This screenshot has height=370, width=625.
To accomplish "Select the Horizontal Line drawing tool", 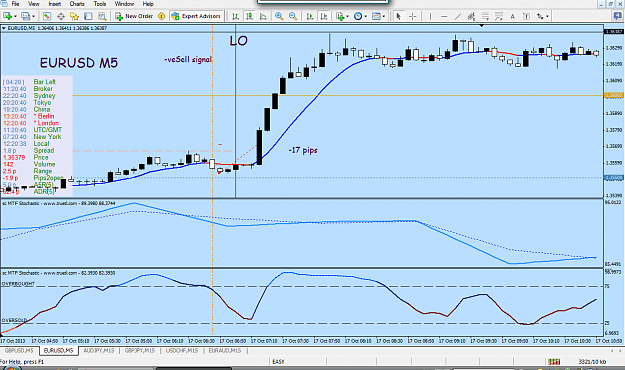I will coord(444,16).
